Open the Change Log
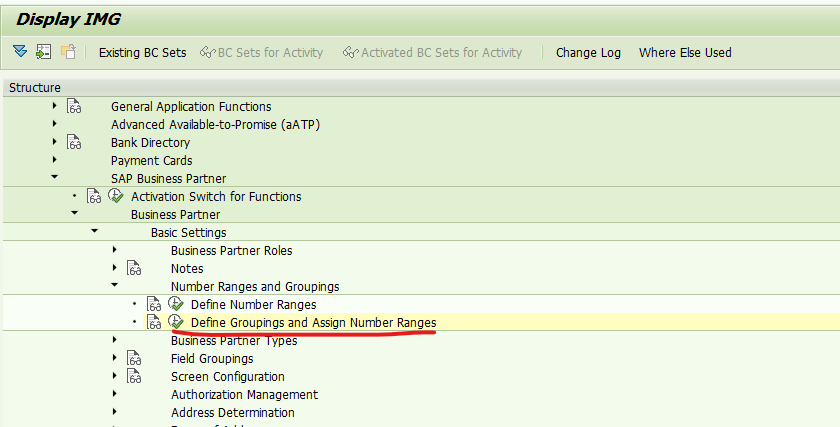Viewport: 840px width, 427px height. click(x=588, y=53)
